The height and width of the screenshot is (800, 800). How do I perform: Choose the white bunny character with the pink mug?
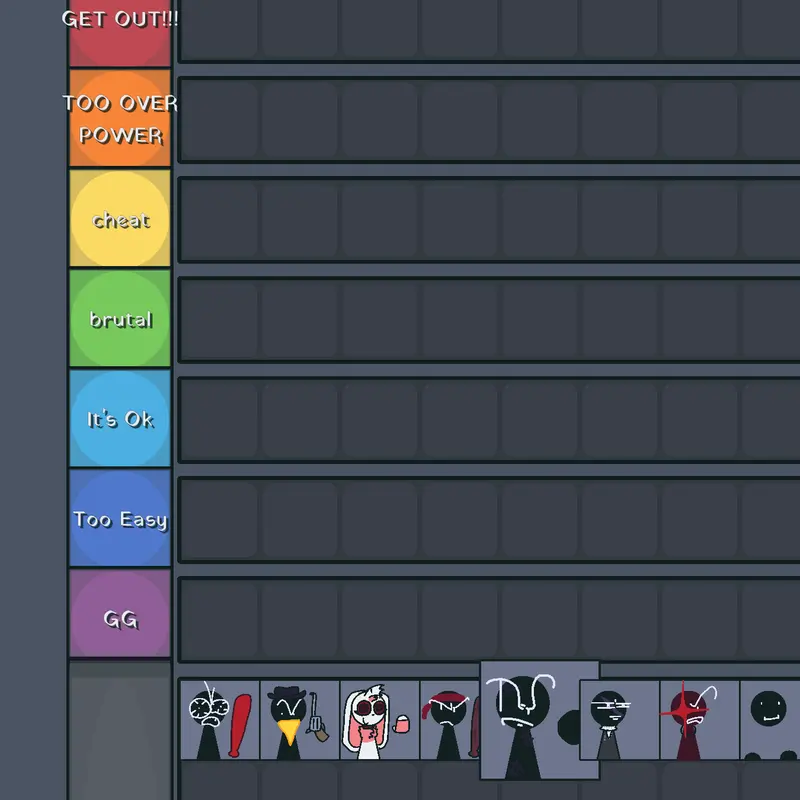(x=380, y=720)
